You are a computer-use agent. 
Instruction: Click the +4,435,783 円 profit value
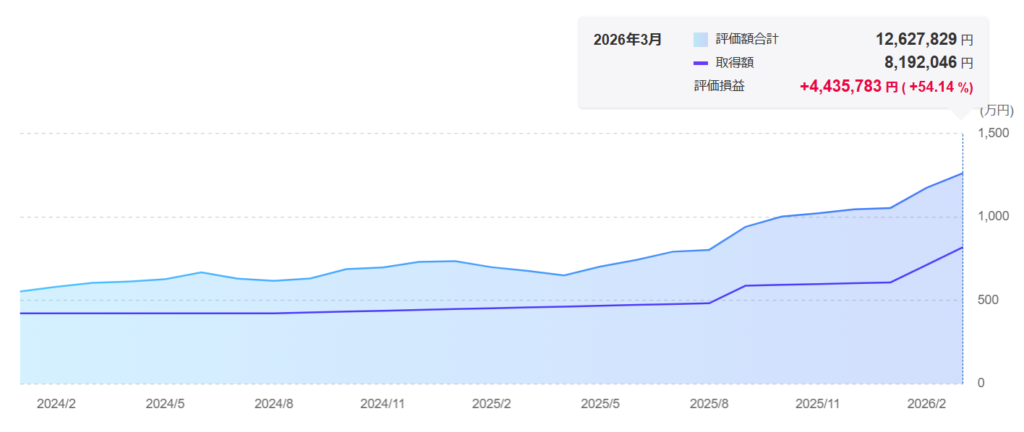[848, 87]
